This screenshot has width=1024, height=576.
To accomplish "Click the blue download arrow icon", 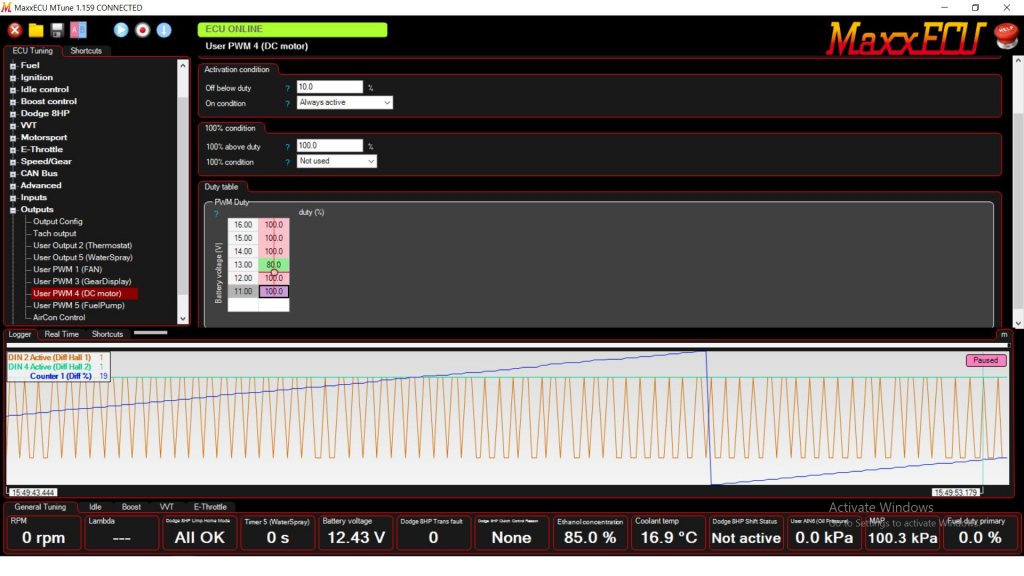I will click(164, 30).
